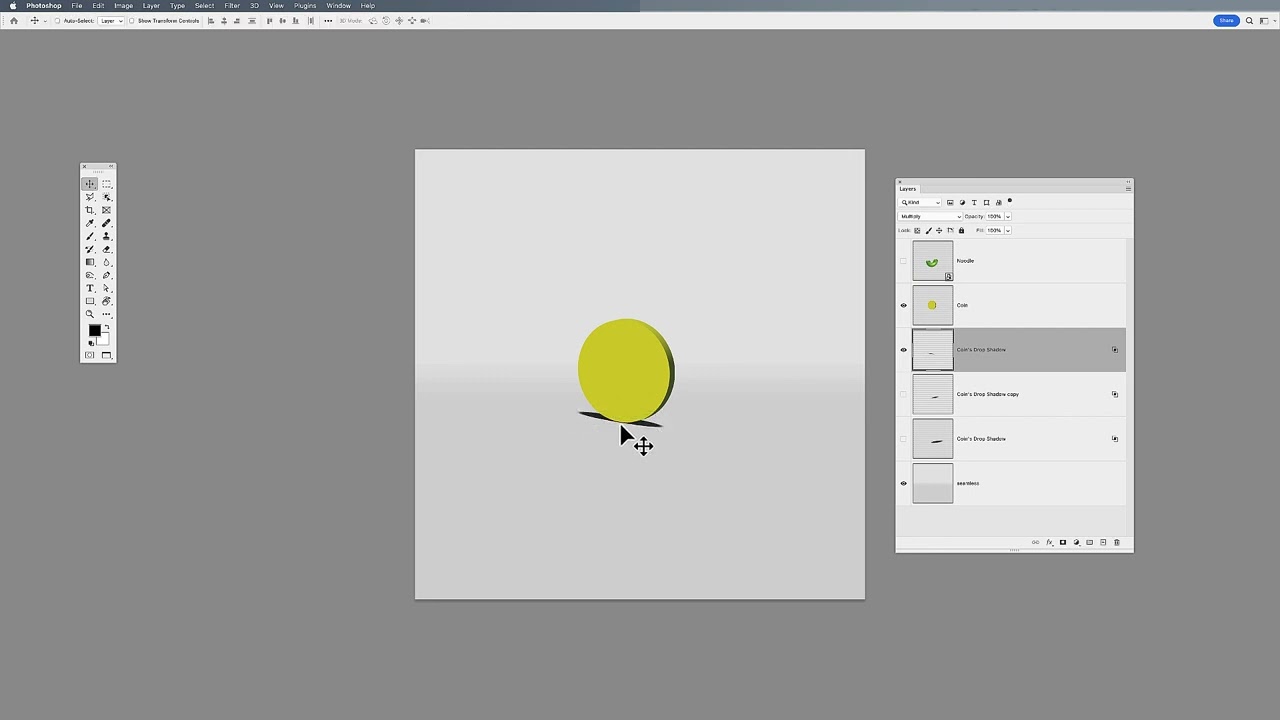Select the Lasso tool

click(x=90, y=197)
